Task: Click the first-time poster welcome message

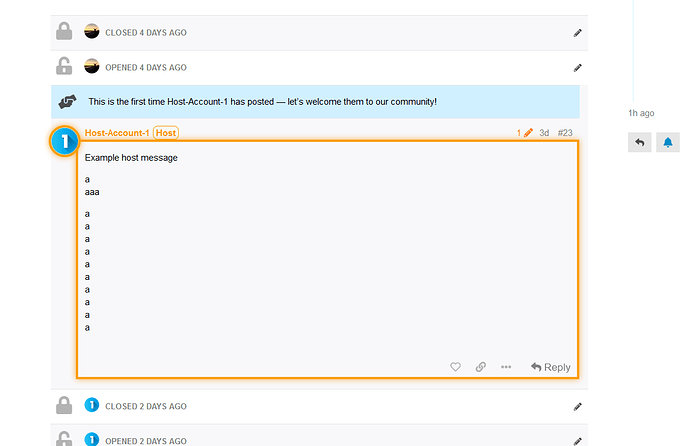Action: [262, 102]
